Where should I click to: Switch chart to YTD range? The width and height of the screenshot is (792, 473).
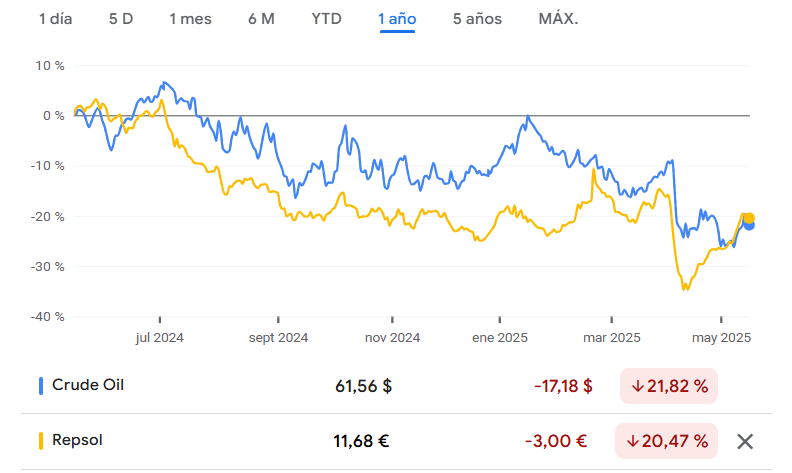(x=326, y=19)
